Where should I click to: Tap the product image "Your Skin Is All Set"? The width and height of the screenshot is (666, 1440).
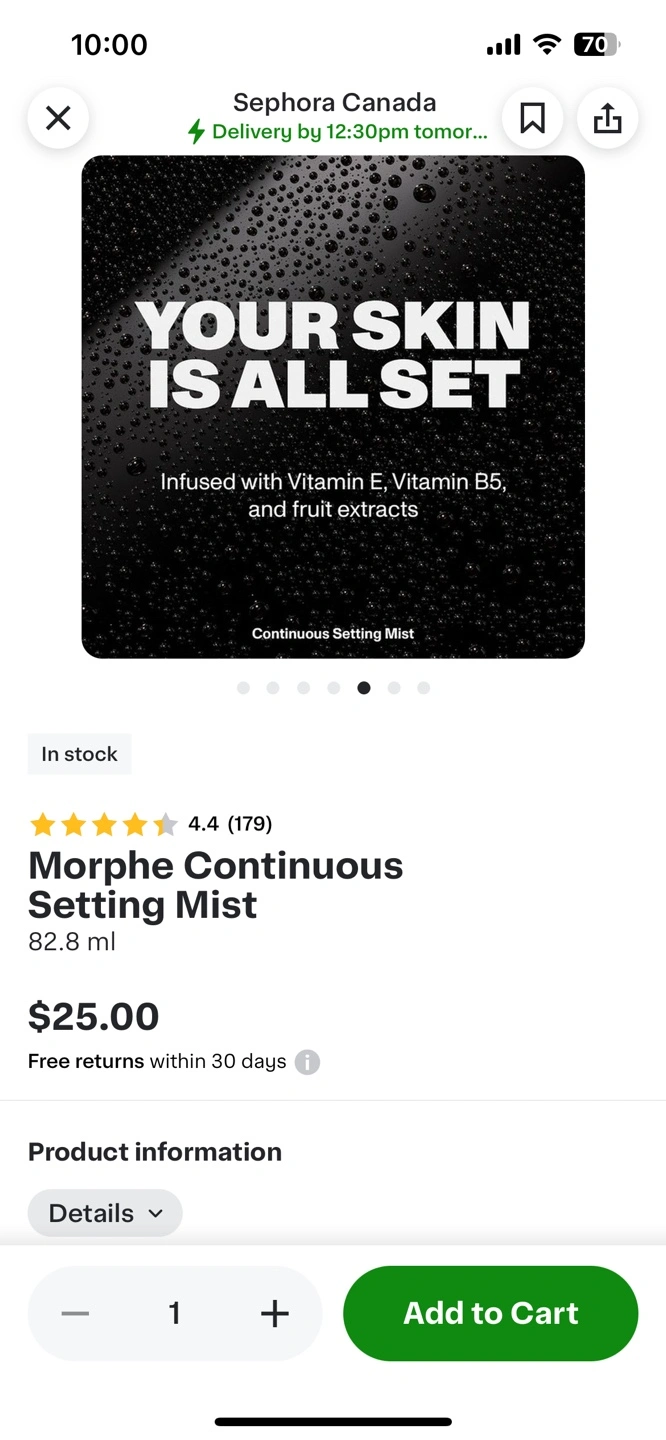click(333, 406)
